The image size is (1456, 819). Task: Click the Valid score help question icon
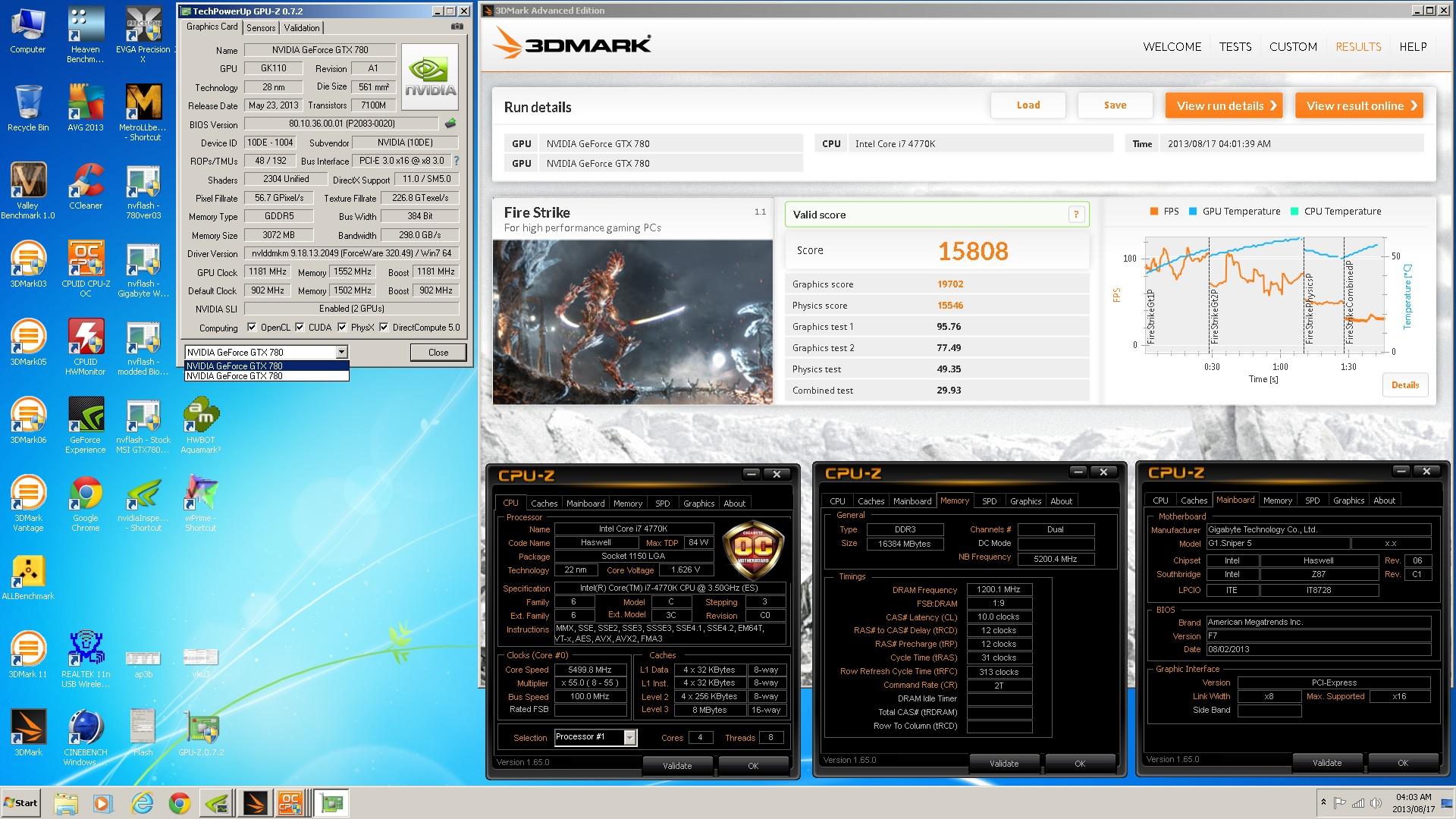pyautogui.click(x=1075, y=215)
